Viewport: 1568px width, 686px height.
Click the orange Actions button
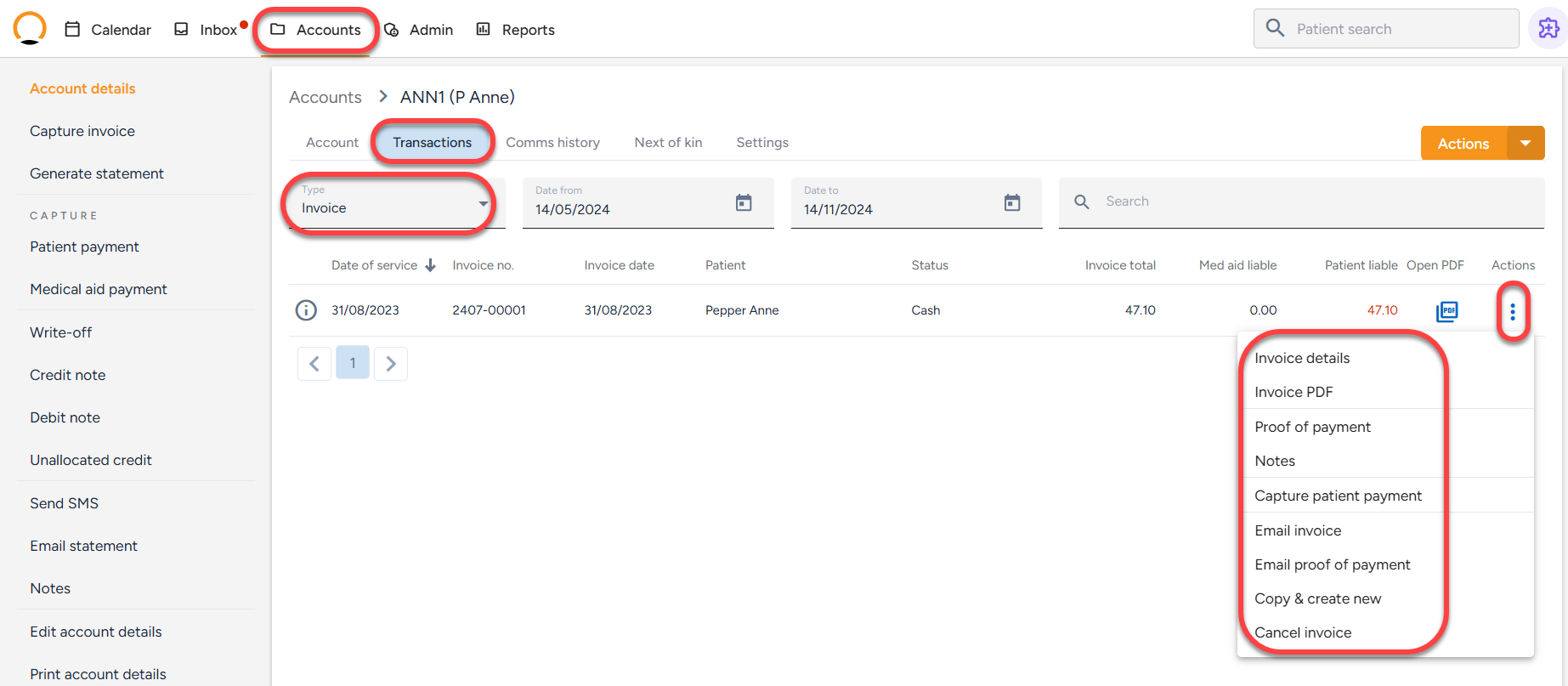click(1463, 144)
